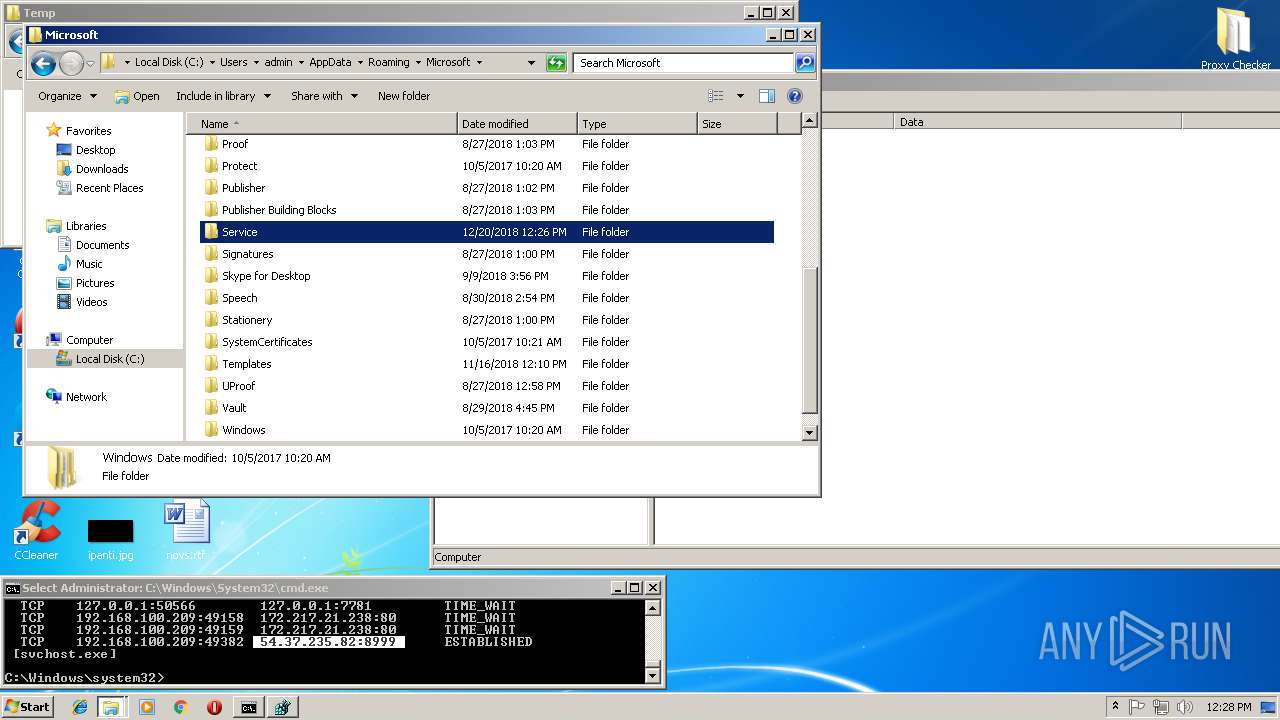Click the search magnifier icon
1280x720 pixels.
coord(804,62)
